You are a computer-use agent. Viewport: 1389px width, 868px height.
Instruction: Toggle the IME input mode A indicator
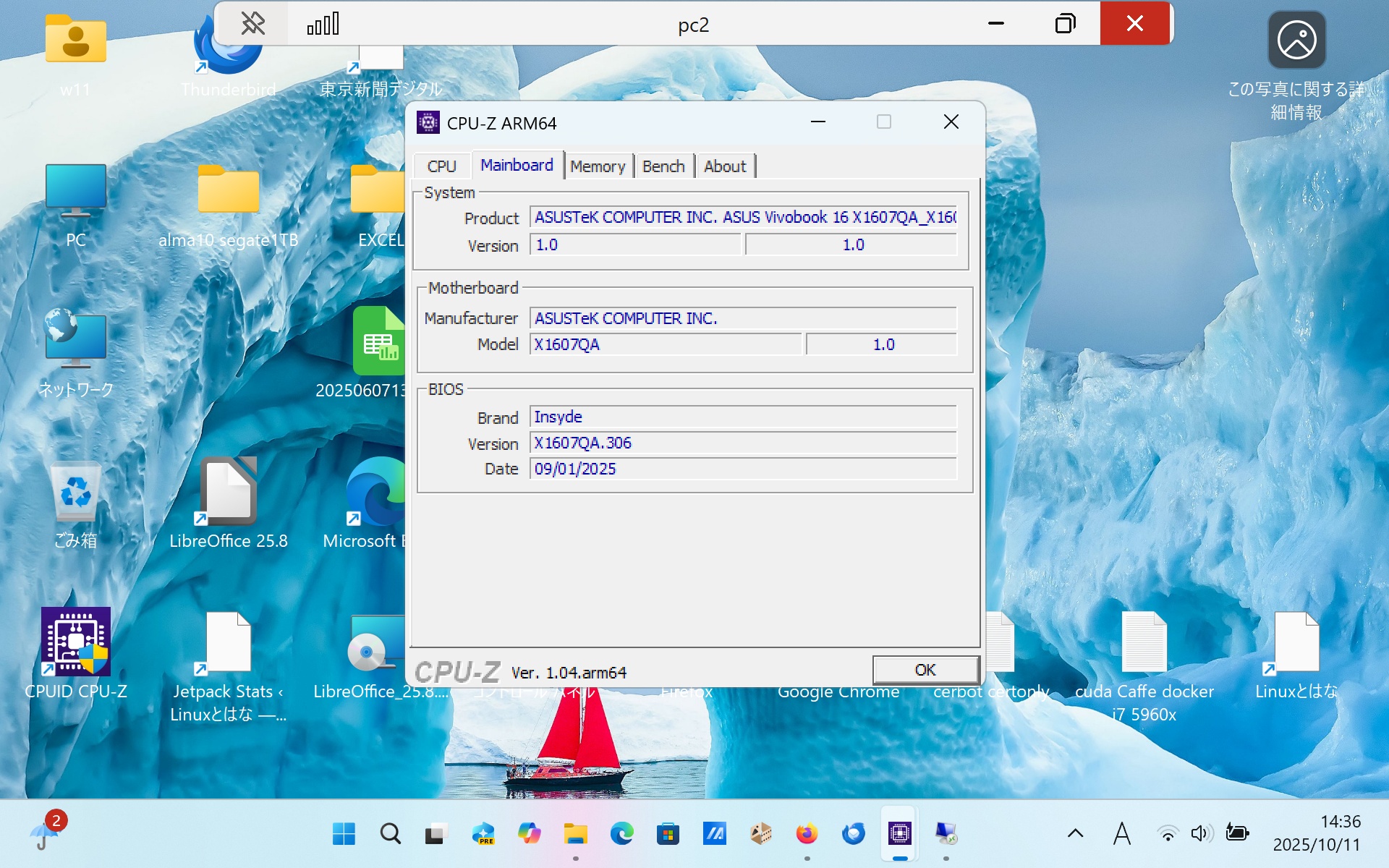point(1121,833)
